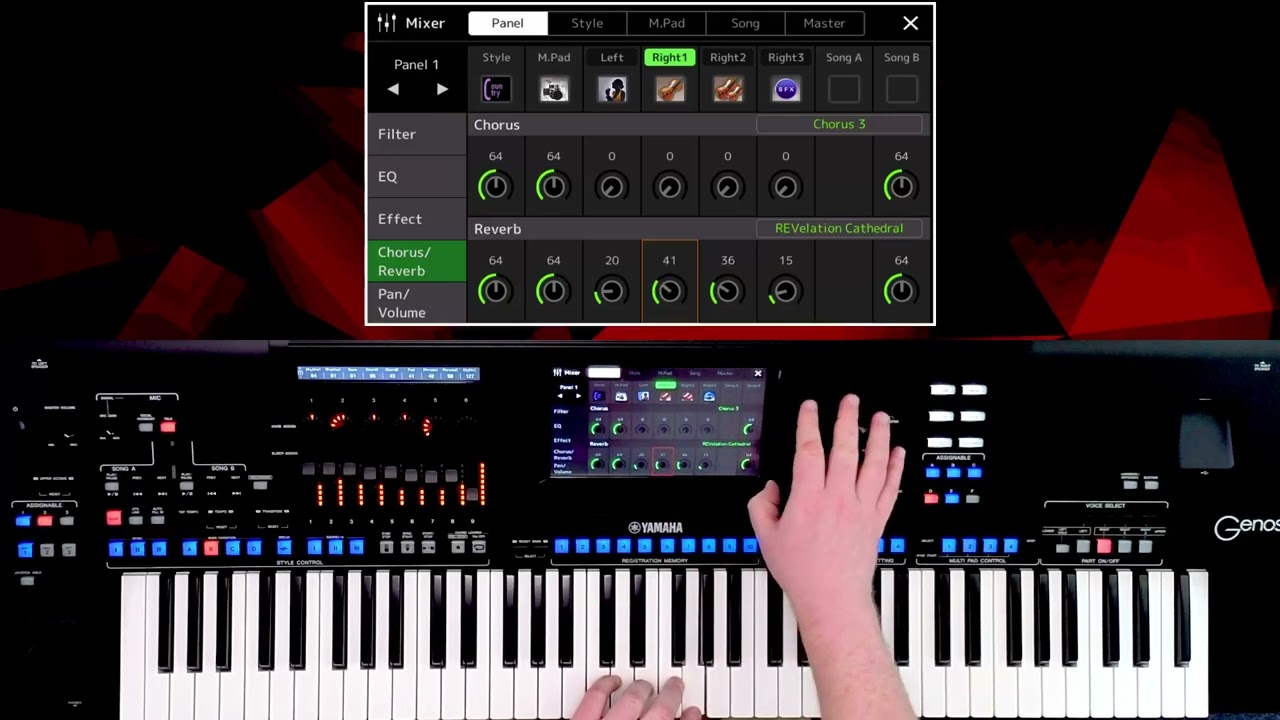The height and width of the screenshot is (720, 1280).
Task: Tap the Style part voice icon
Action: point(496,90)
